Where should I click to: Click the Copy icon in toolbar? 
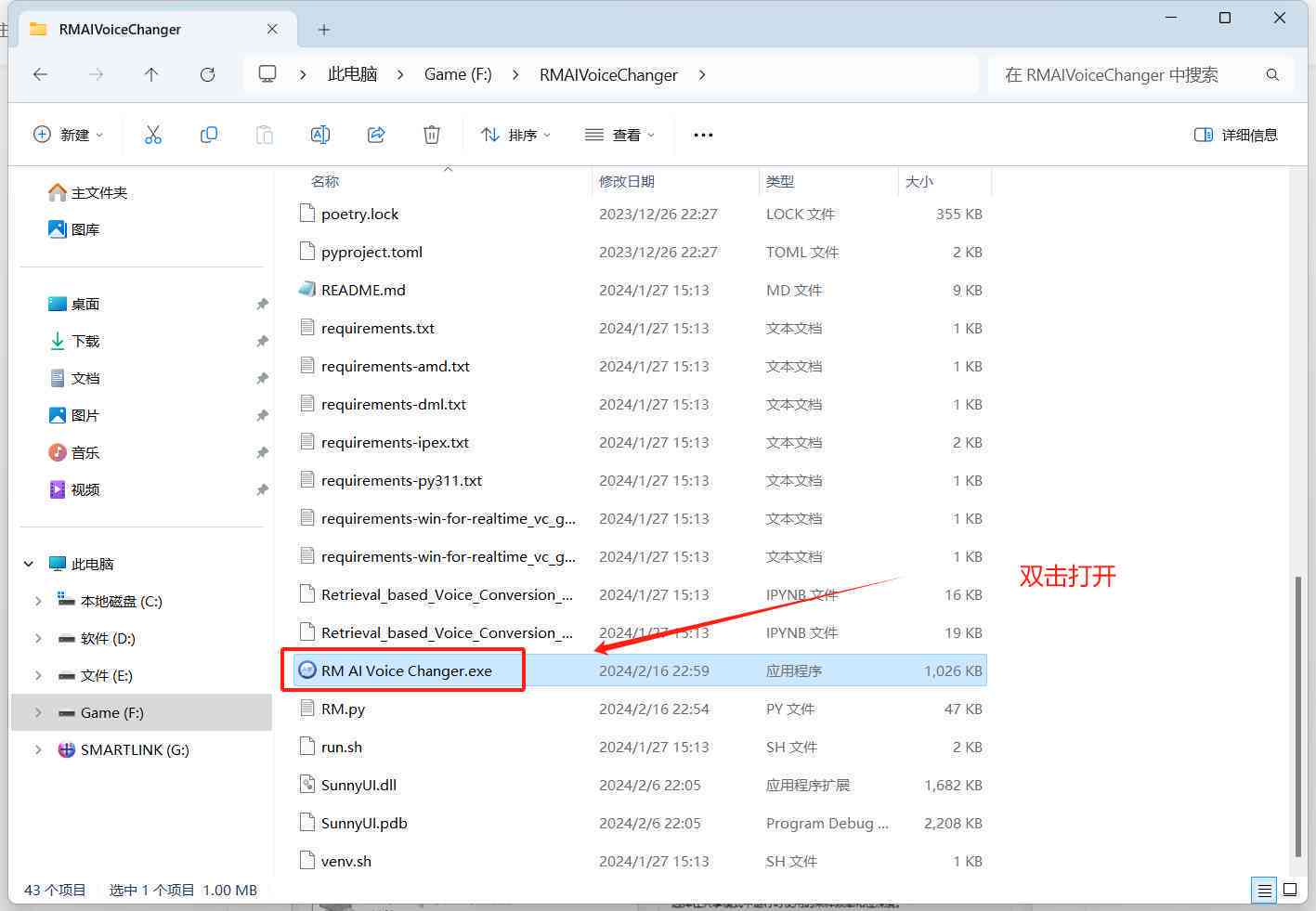pyautogui.click(x=209, y=135)
